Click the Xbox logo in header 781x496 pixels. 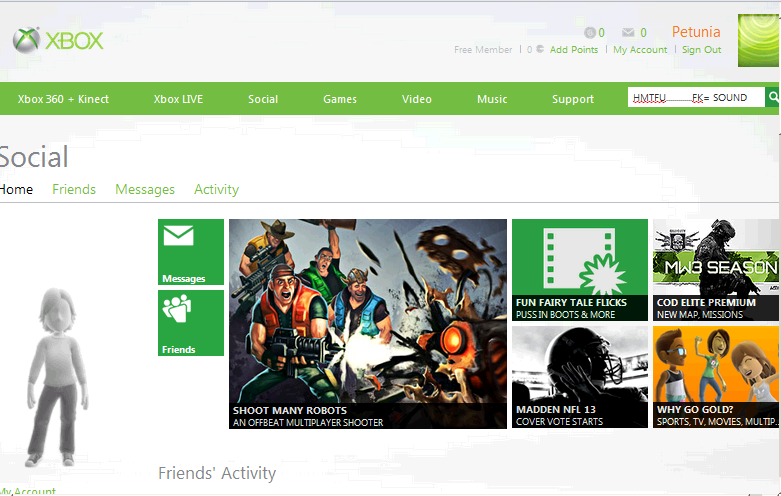click(58, 40)
